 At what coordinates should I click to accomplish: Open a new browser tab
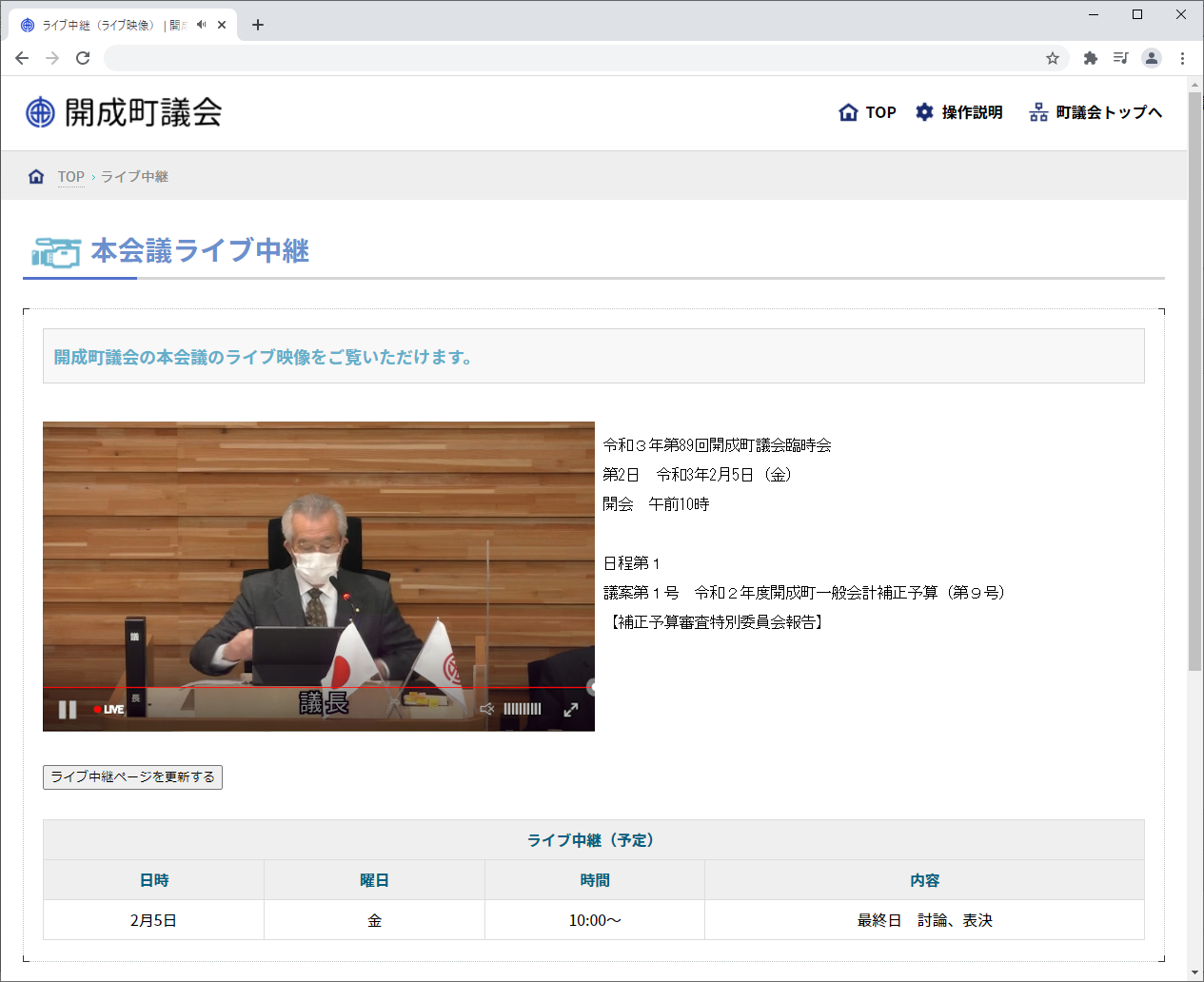coord(258,25)
